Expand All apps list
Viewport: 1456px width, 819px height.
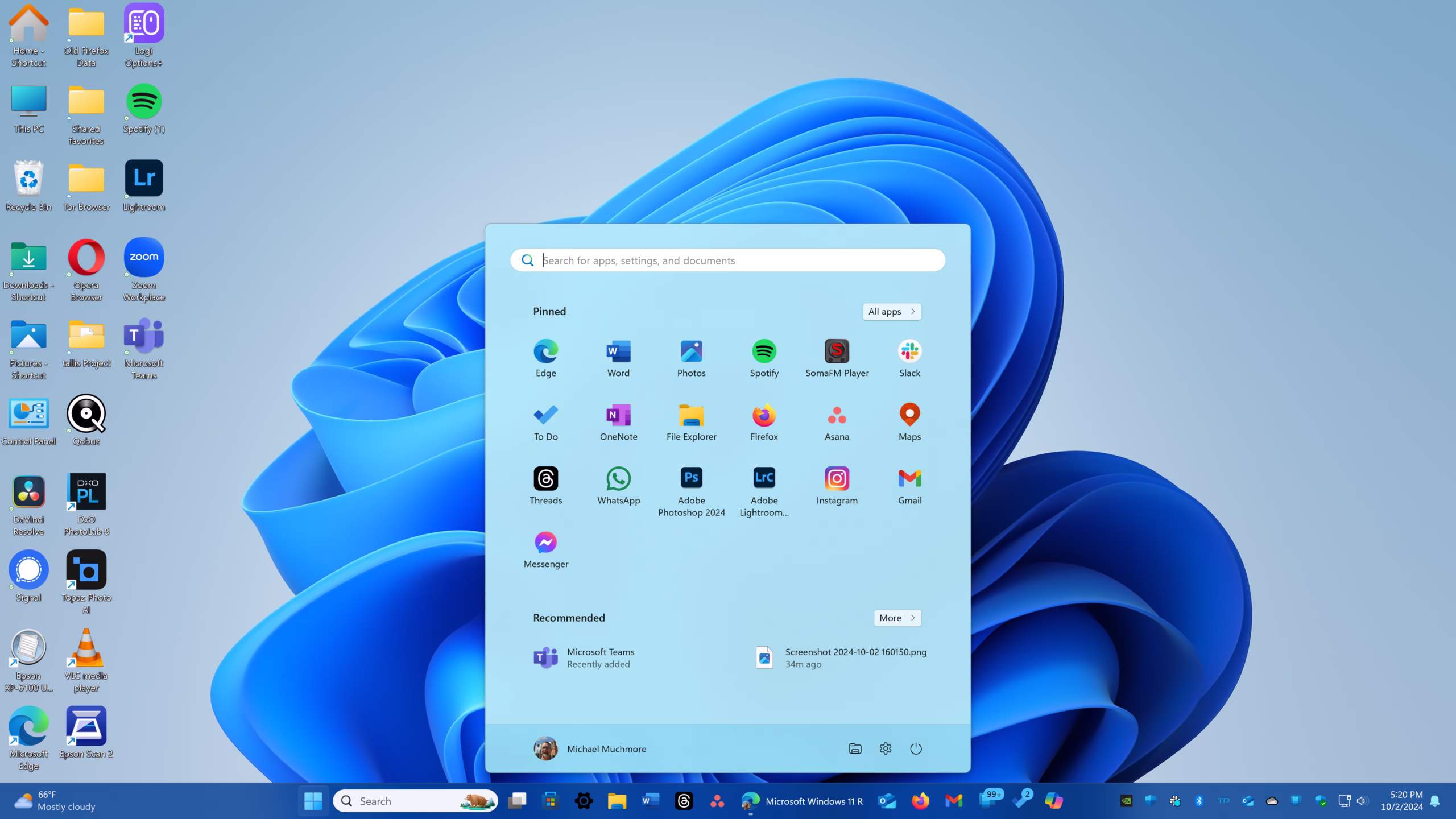(x=891, y=311)
